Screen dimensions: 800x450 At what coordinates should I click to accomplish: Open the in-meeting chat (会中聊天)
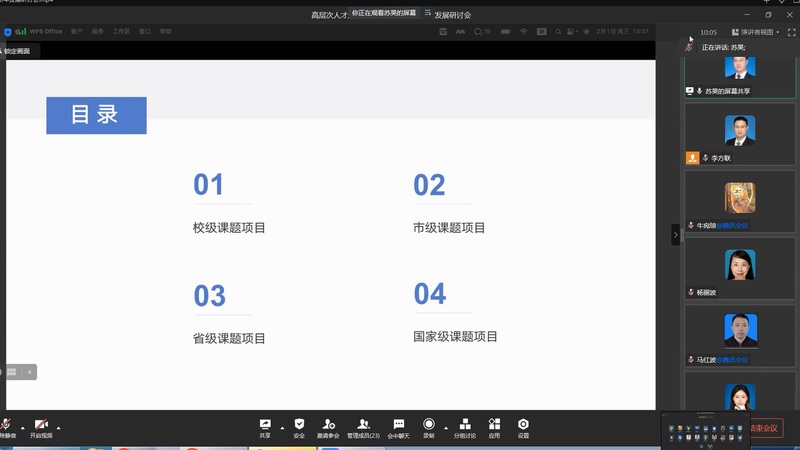399,425
